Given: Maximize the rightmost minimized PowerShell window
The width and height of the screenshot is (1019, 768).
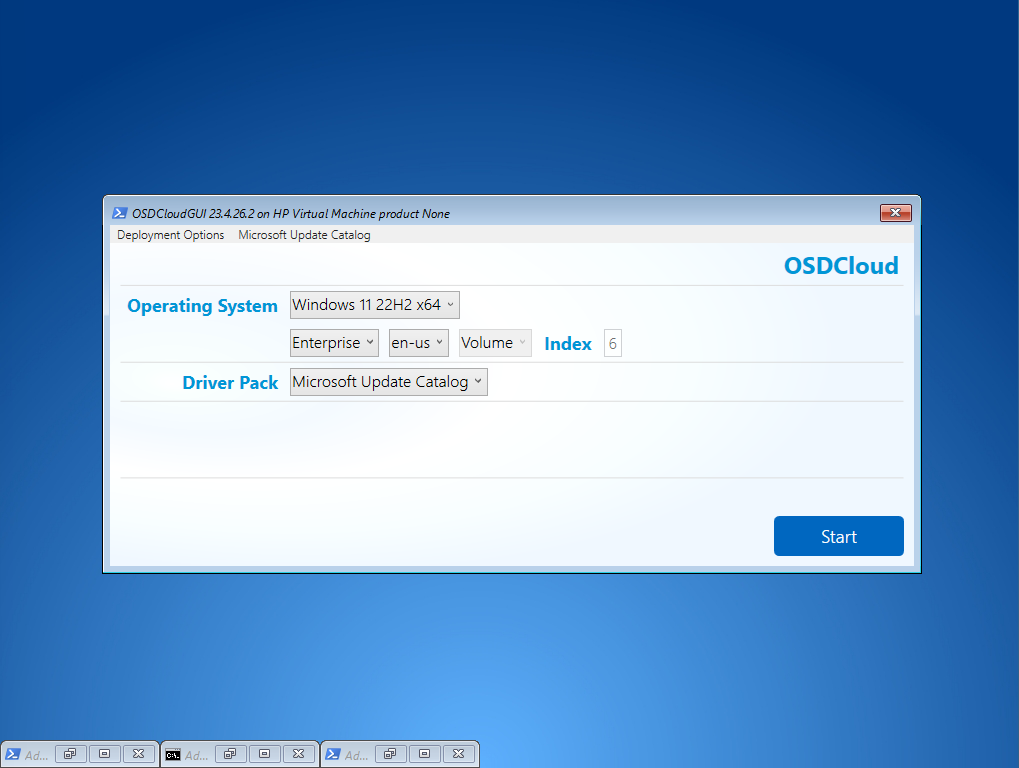Looking at the screenshot, I should coord(424,754).
